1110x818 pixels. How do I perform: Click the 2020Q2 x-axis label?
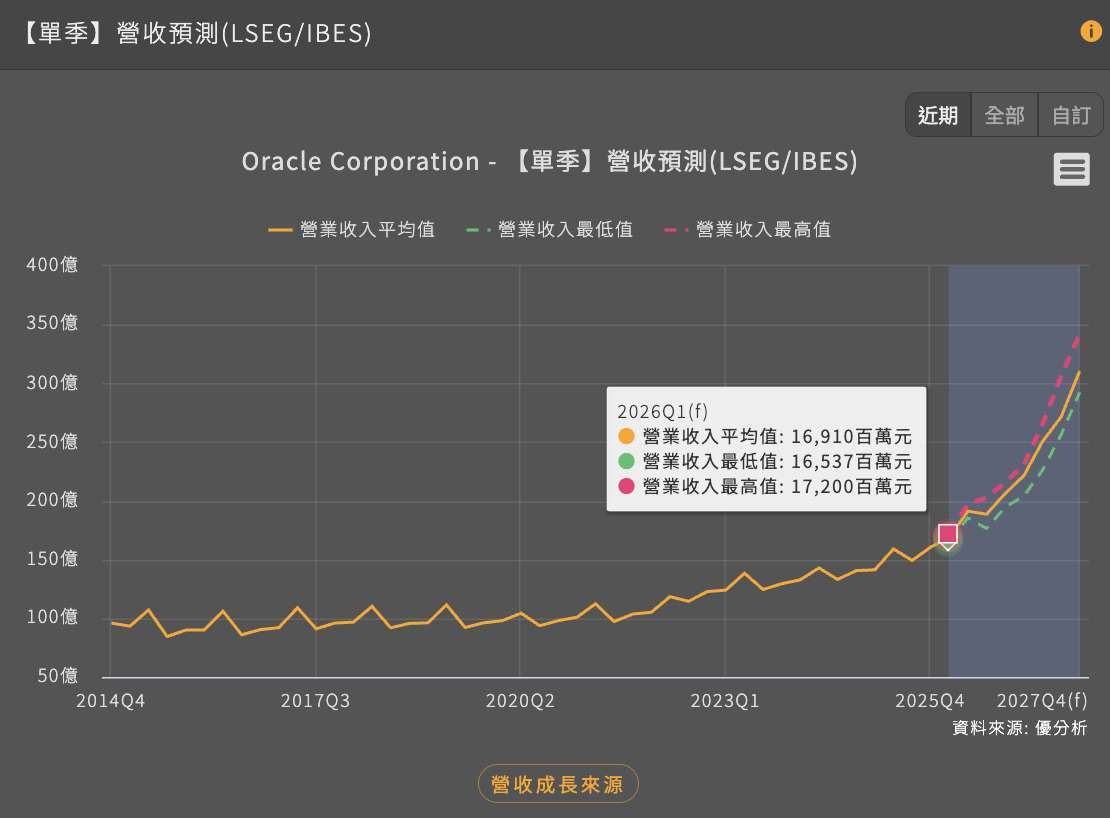[520, 700]
